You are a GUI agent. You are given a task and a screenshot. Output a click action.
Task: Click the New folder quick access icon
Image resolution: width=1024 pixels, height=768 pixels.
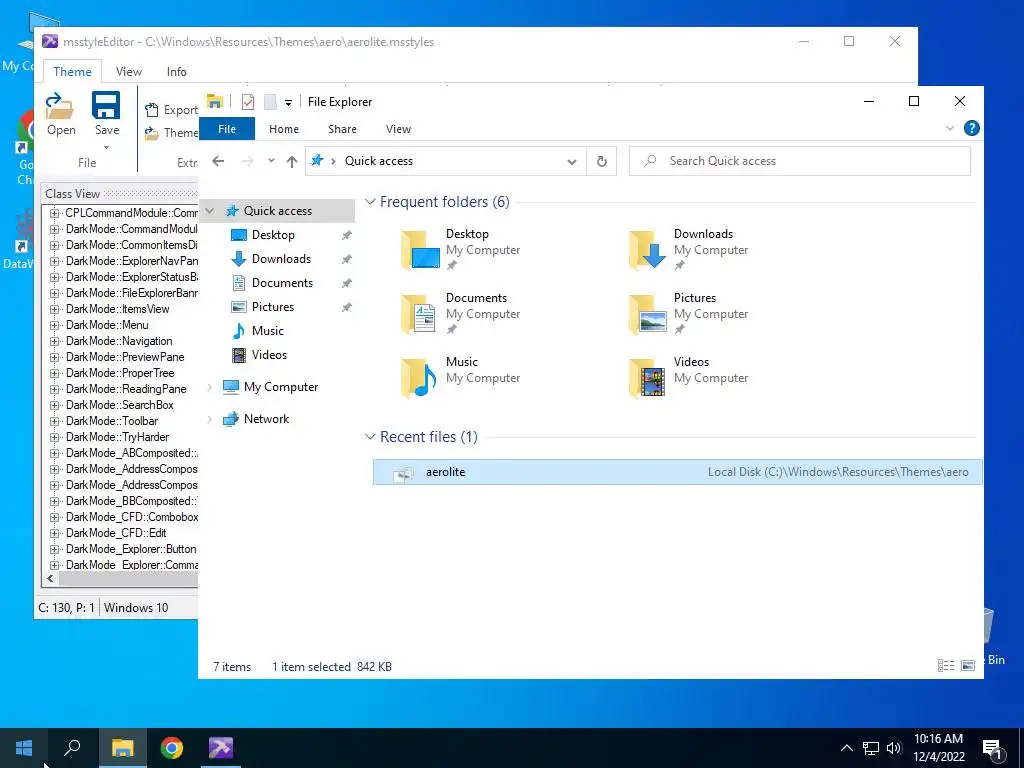270,102
